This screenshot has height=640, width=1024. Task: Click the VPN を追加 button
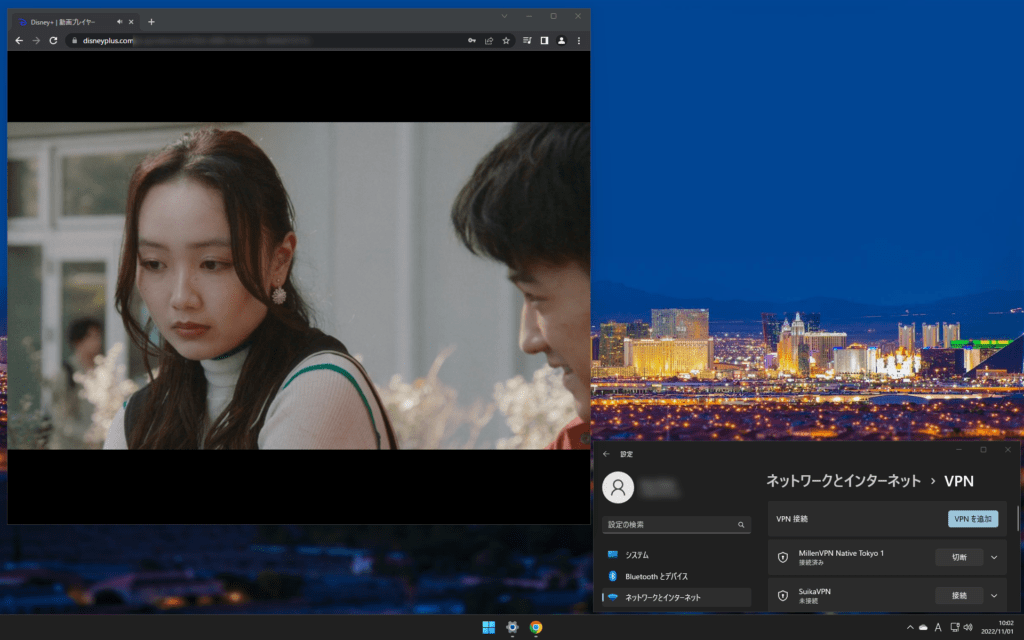point(973,519)
